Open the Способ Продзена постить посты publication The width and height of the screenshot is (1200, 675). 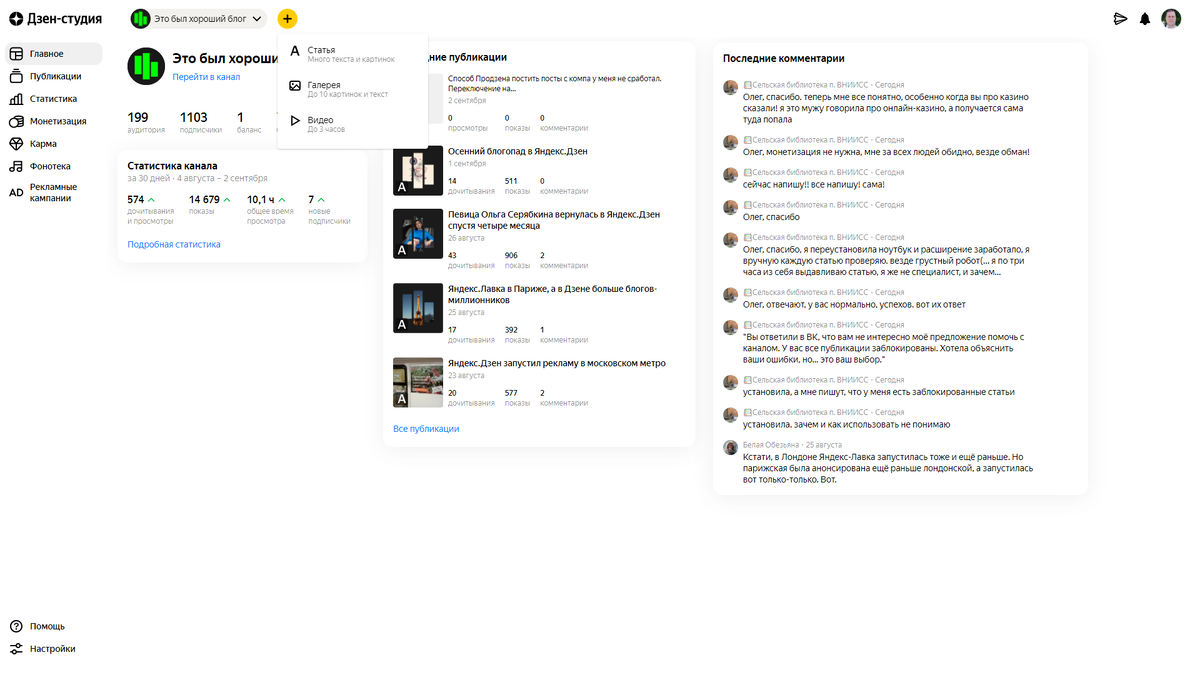(554, 83)
